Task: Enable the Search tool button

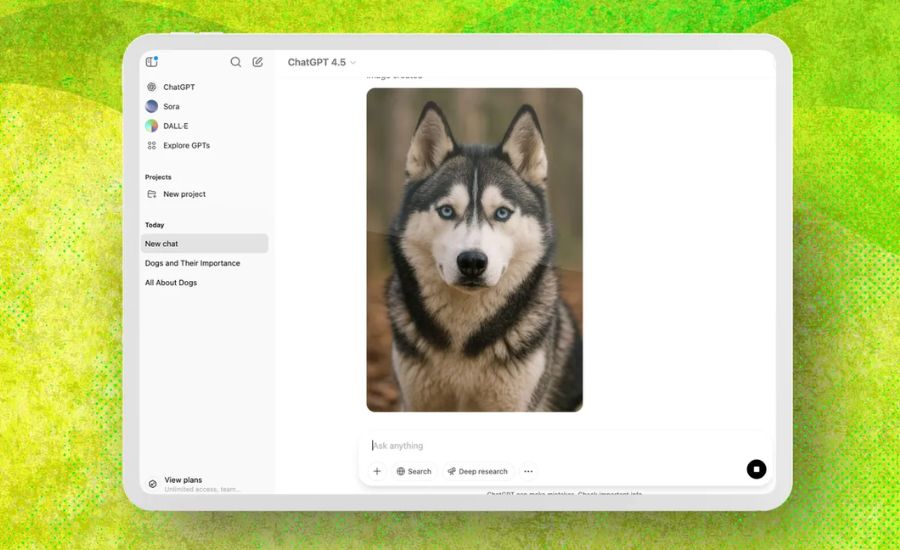Action: point(414,471)
